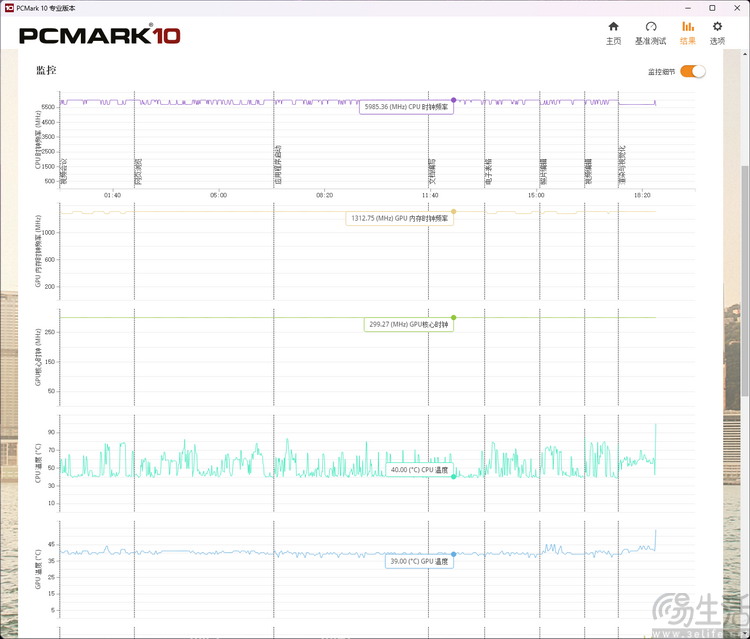The width and height of the screenshot is (750, 639).
Task: Click the 299.27 (MHz) GPU核心时钟 tooltip
Action: (408, 324)
